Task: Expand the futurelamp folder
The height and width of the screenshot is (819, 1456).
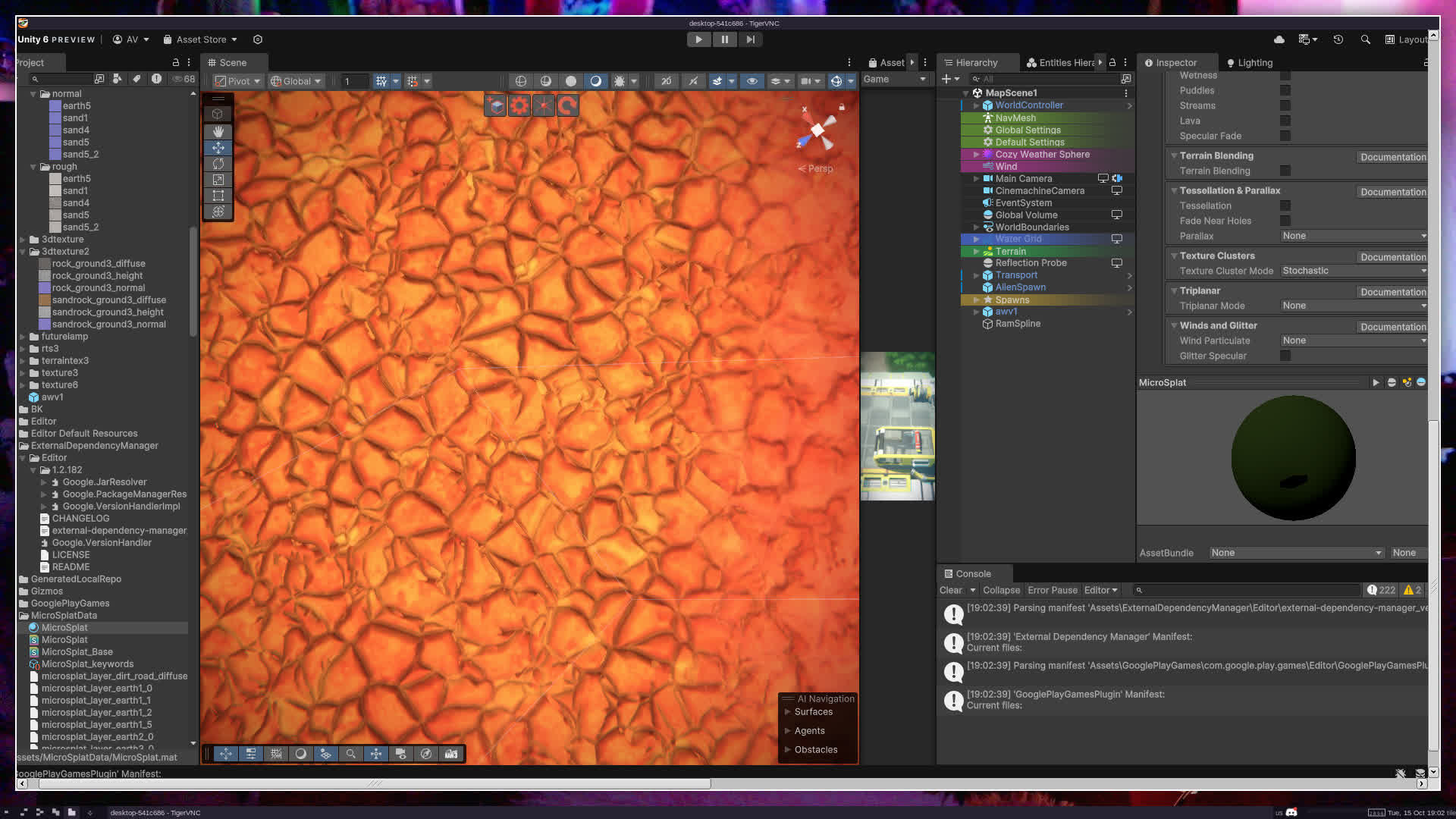Action: 23,337
